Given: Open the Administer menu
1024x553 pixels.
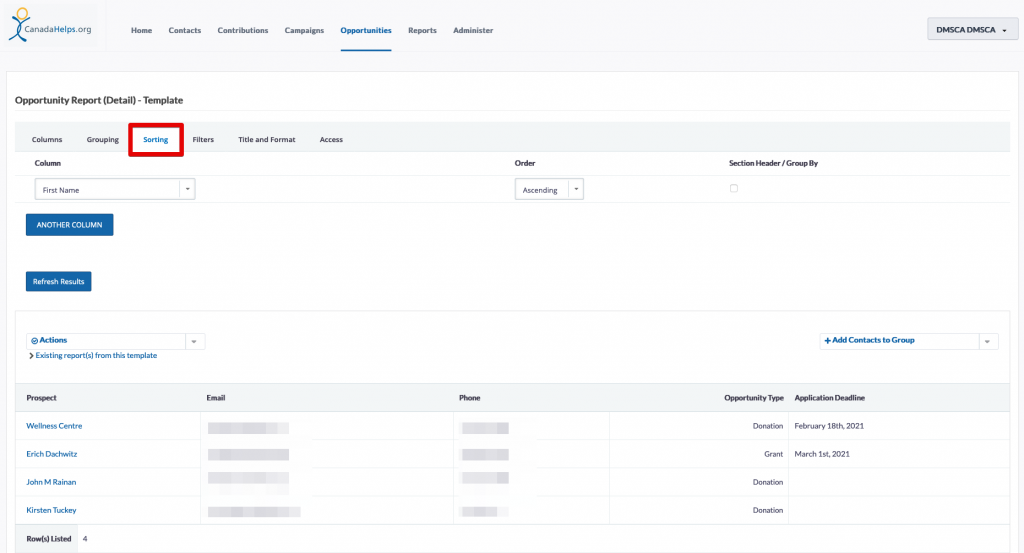Looking at the screenshot, I should (473, 30).
